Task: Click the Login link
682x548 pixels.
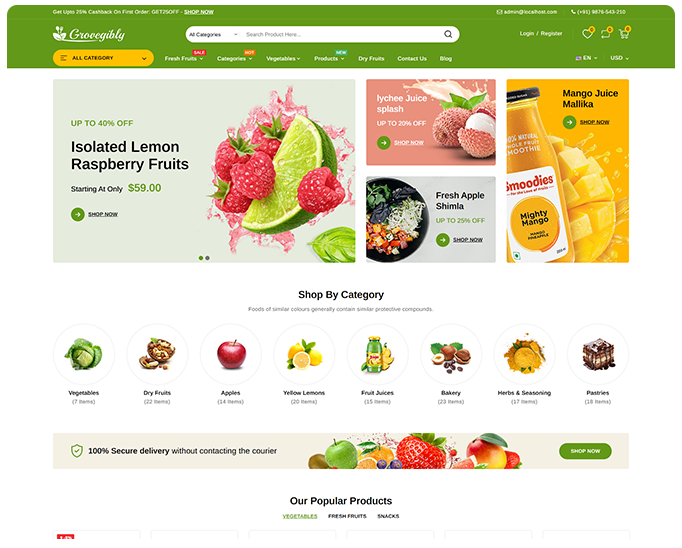Action: click(526, 33)
